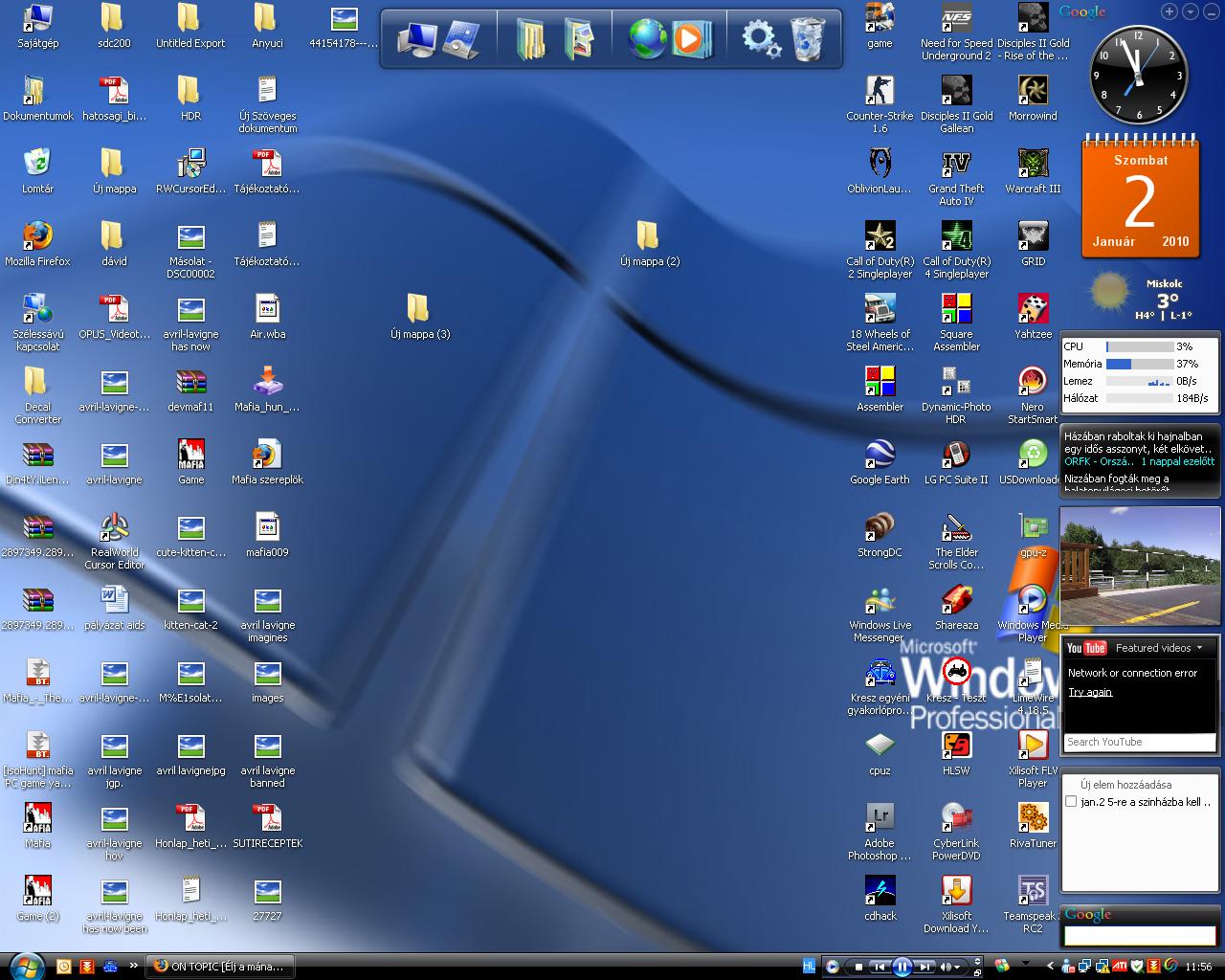Screen dimensions: 1225x980
Task: Select the Call of Duty 4 Singleplayer icon
Action: [x=956, y=251]
